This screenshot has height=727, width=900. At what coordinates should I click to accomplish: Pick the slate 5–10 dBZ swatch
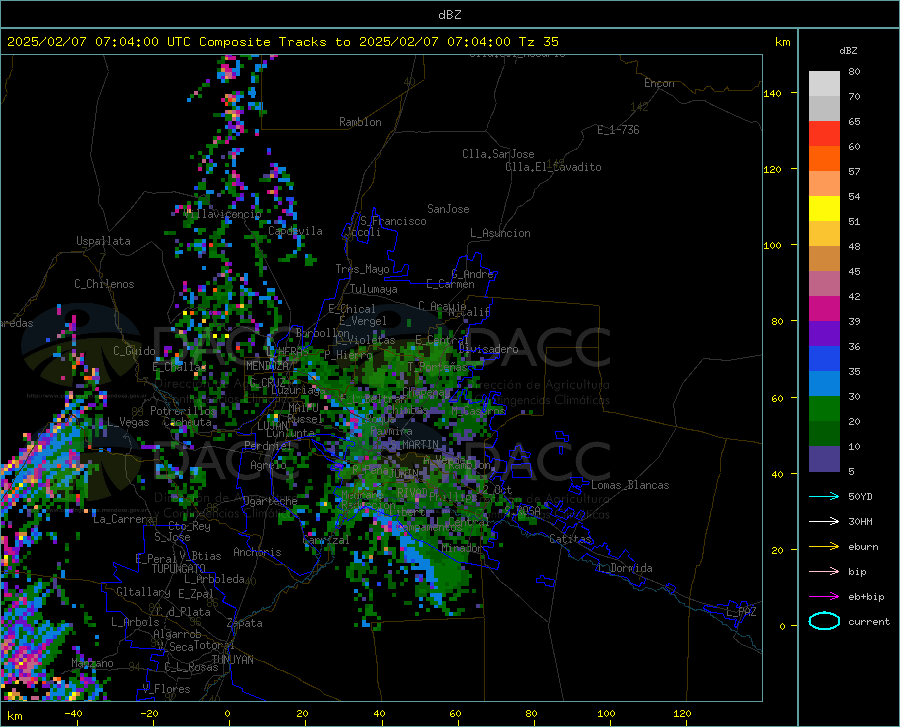824,459
